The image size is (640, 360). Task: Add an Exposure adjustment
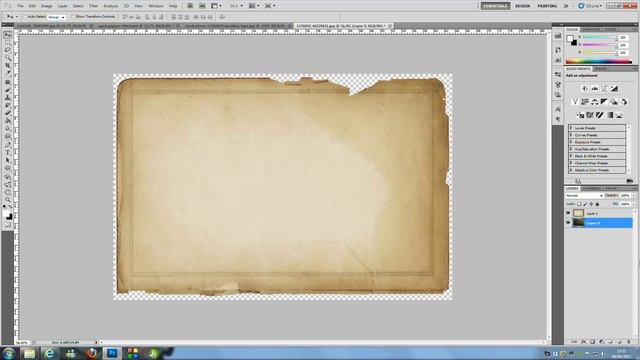[614, 89]
